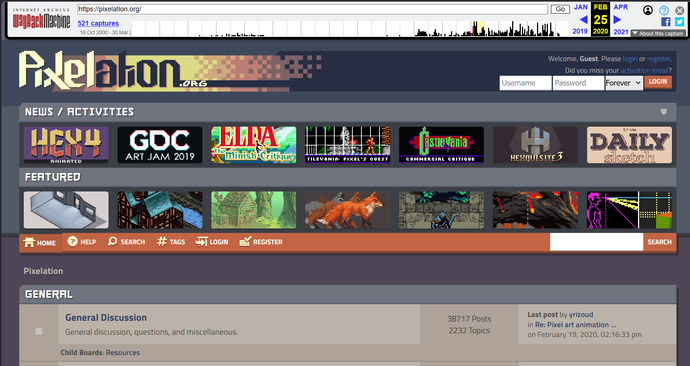The image size is (690, 366).
Task: Open the session length Forever dropdown
Action: click(x=624, y=83)
